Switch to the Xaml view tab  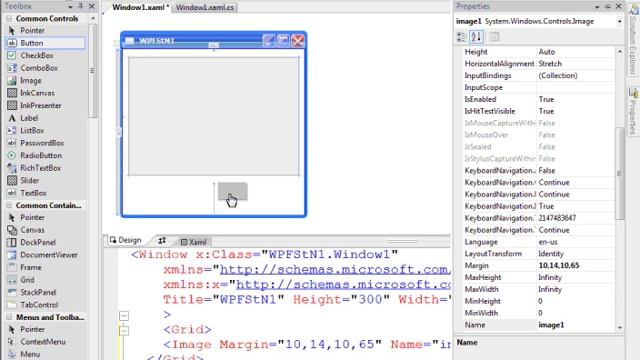pyautogui.click(x=193, y=242)
